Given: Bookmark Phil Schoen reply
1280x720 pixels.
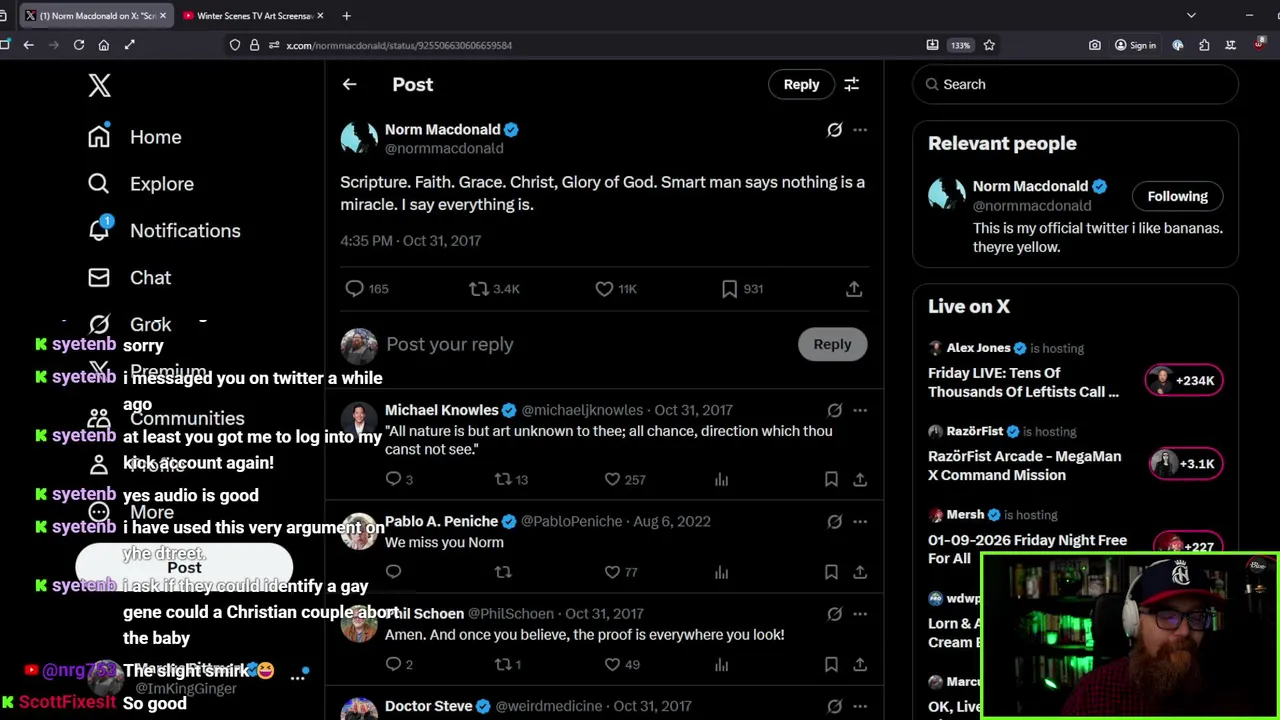Looking at the screenshot, I should (831, 664).
